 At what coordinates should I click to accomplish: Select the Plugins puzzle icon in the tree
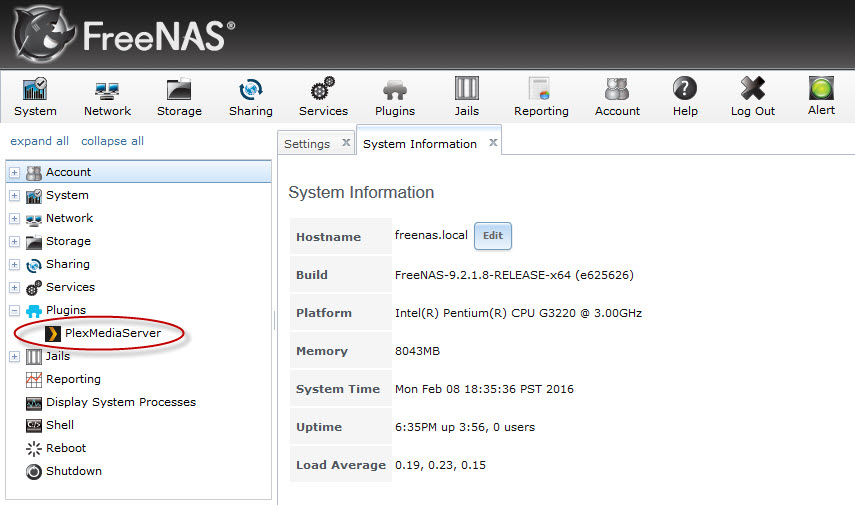coord(34,311)
